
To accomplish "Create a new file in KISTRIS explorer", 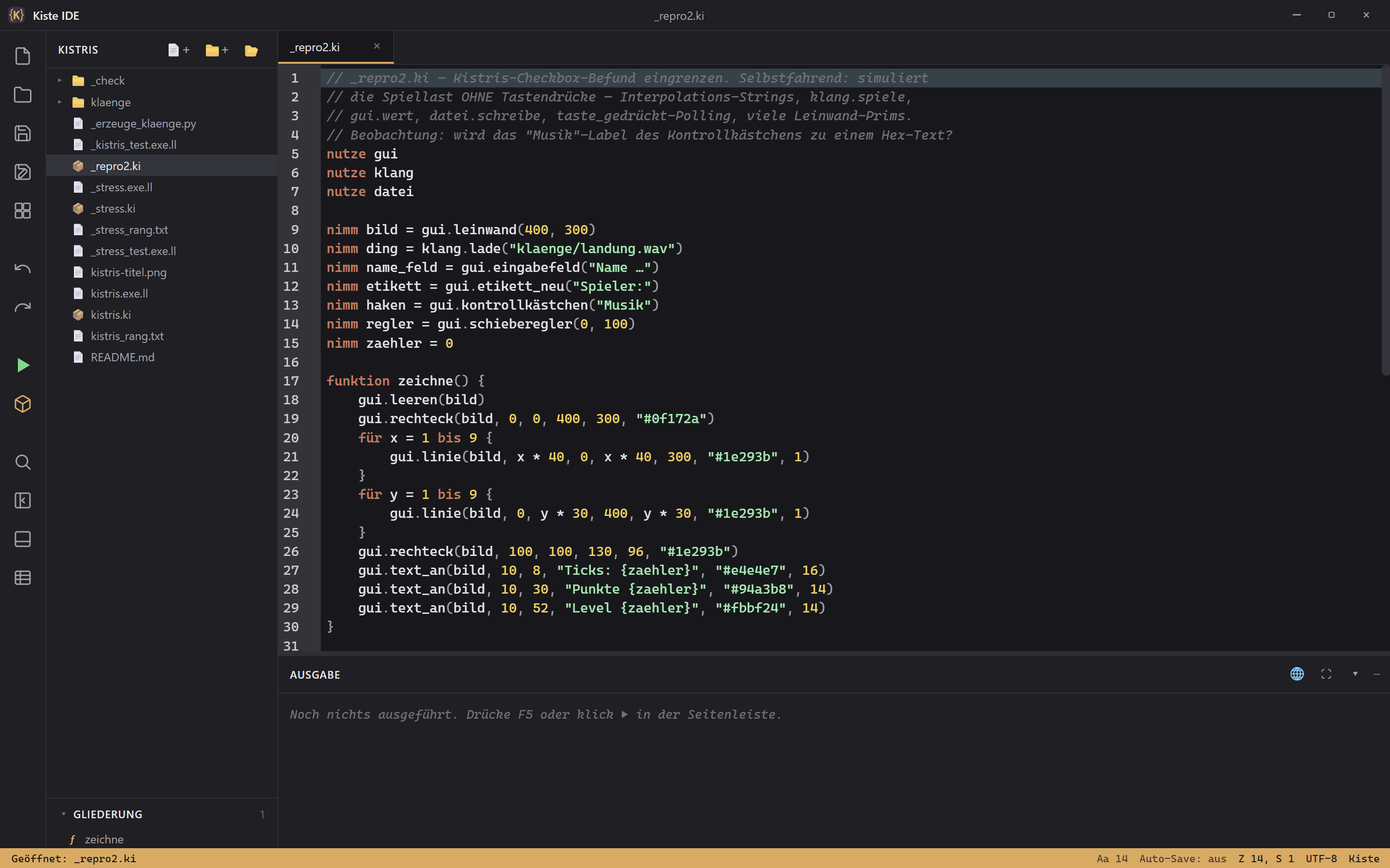I will tap(179, 50).
